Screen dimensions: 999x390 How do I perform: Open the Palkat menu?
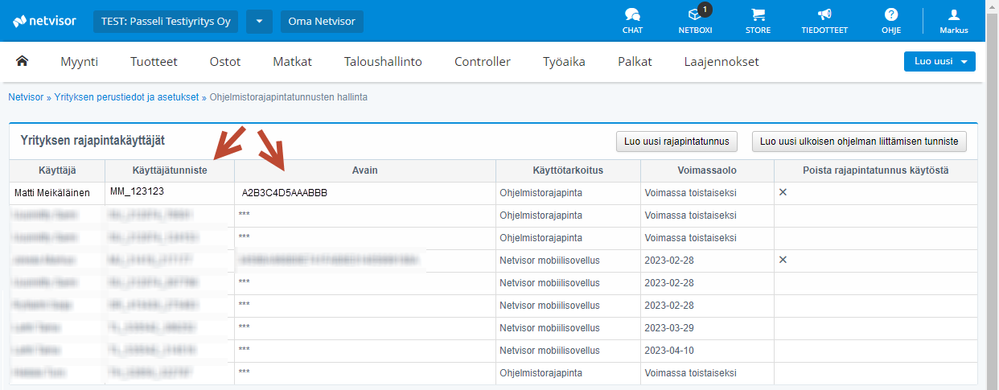click(635, 62)
